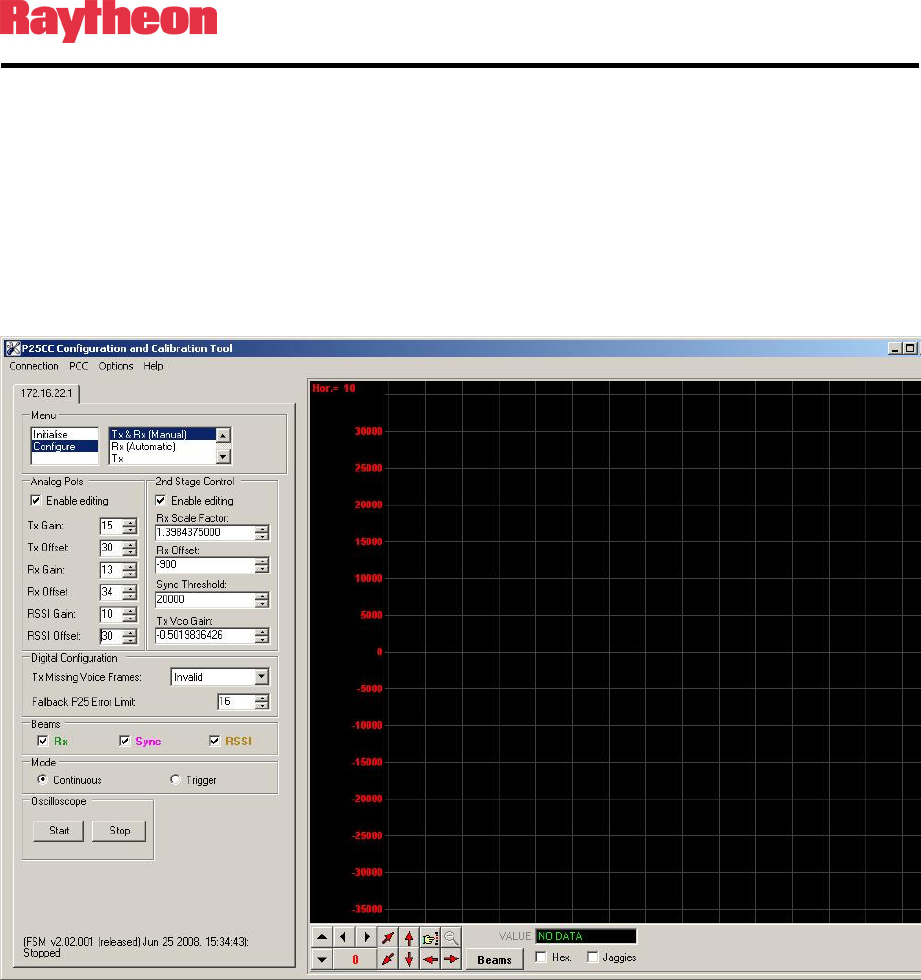
Task: Click the Fallback P25 Error Limit field
Action: [236, 701]
